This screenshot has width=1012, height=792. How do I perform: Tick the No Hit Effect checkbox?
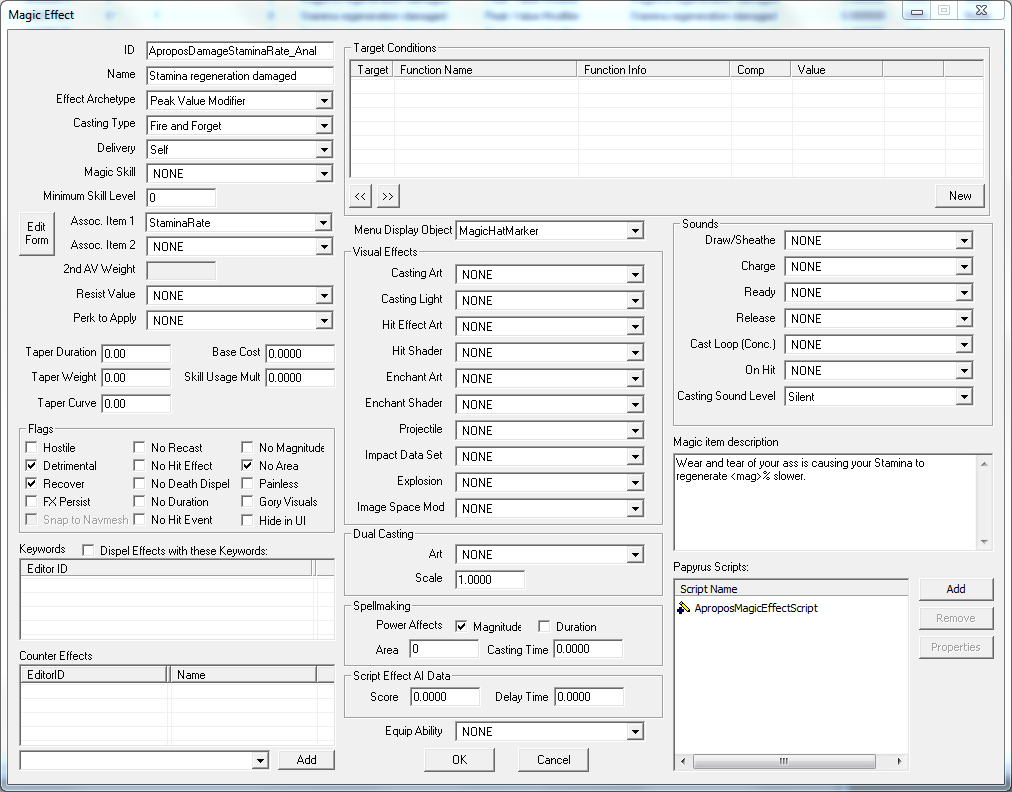139,465
